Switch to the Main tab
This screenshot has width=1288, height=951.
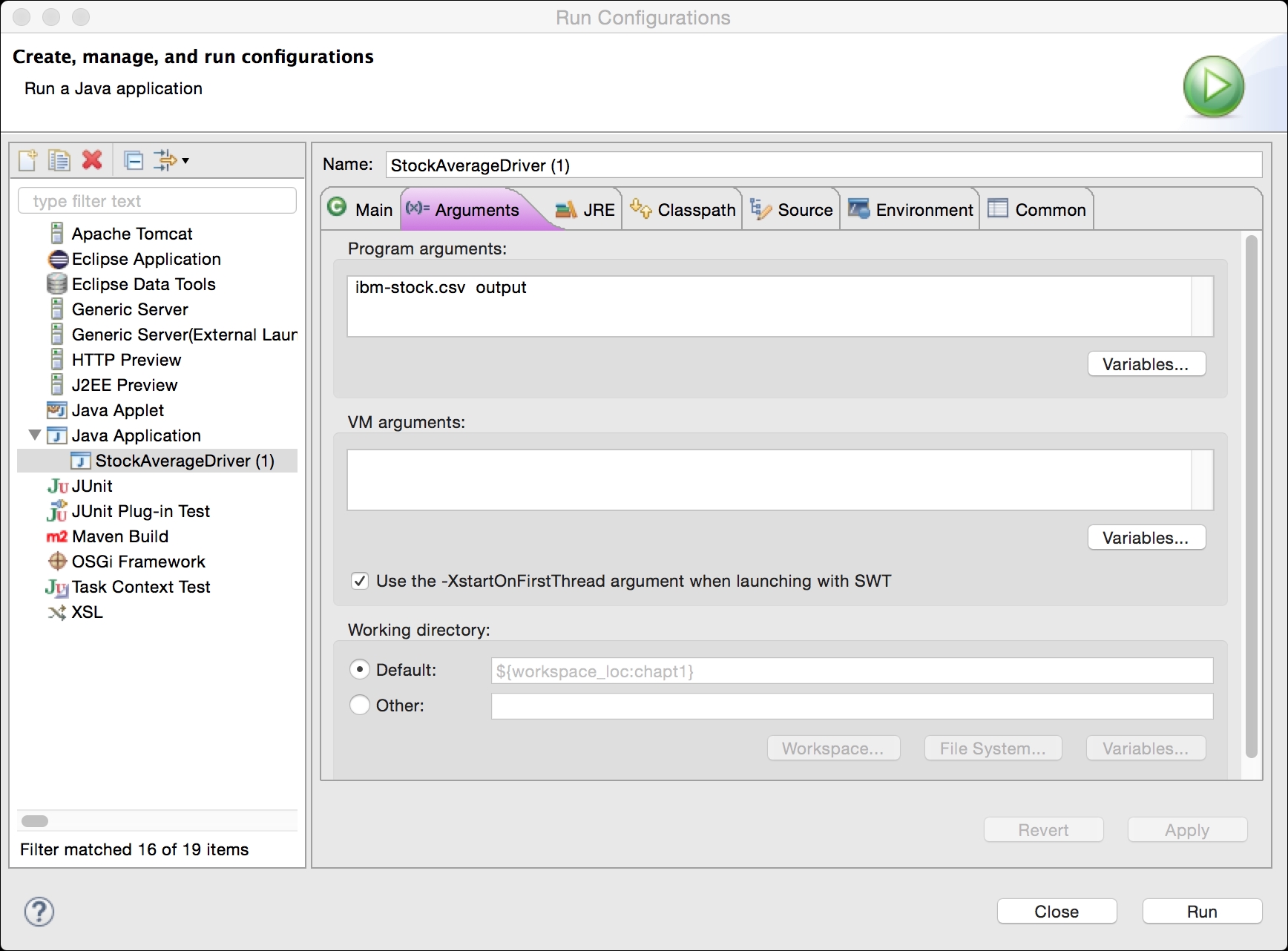point(361,209)
